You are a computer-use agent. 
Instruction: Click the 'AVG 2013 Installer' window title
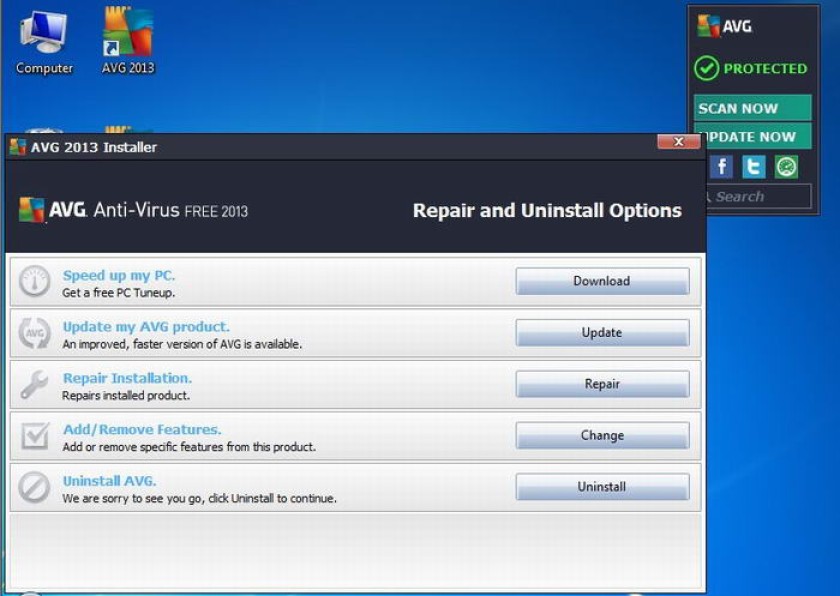(x=94, y=147)
